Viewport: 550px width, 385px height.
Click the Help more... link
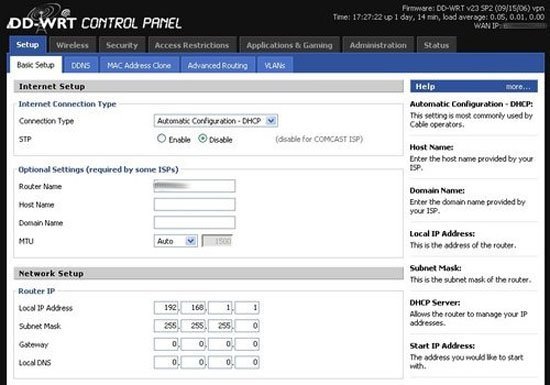pyautogui.click(x=518, y=87)
